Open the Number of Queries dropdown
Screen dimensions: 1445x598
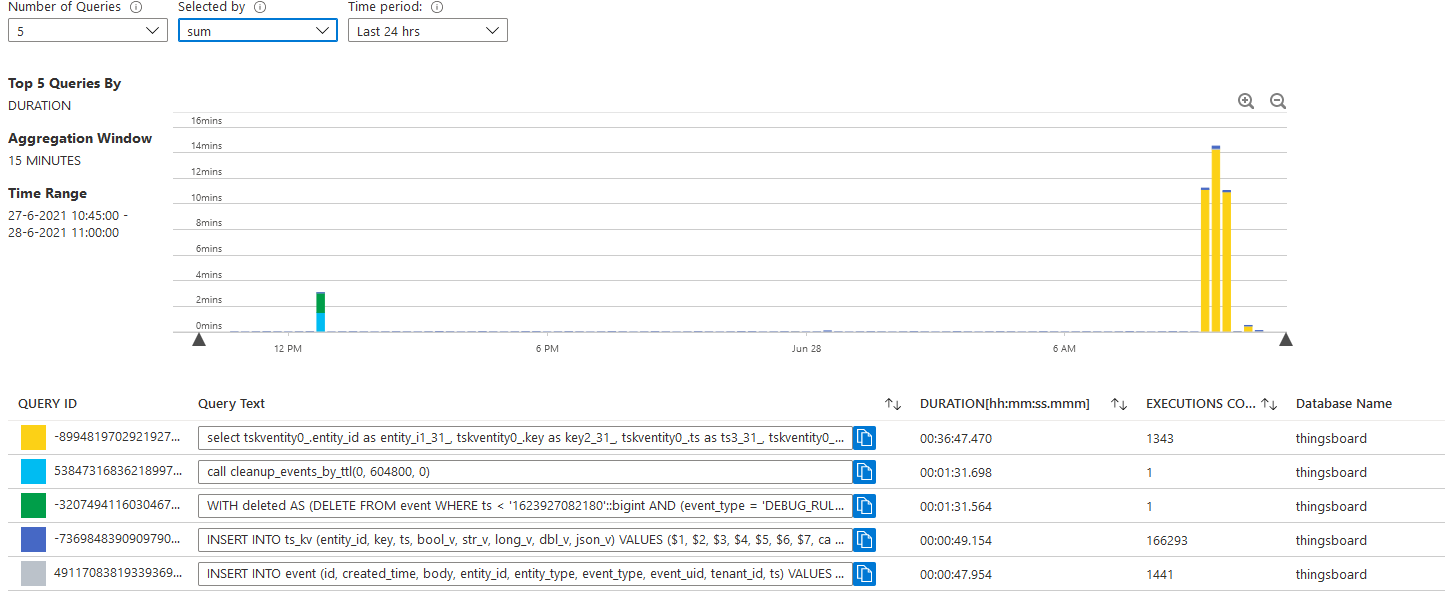[x=88, y=31]
